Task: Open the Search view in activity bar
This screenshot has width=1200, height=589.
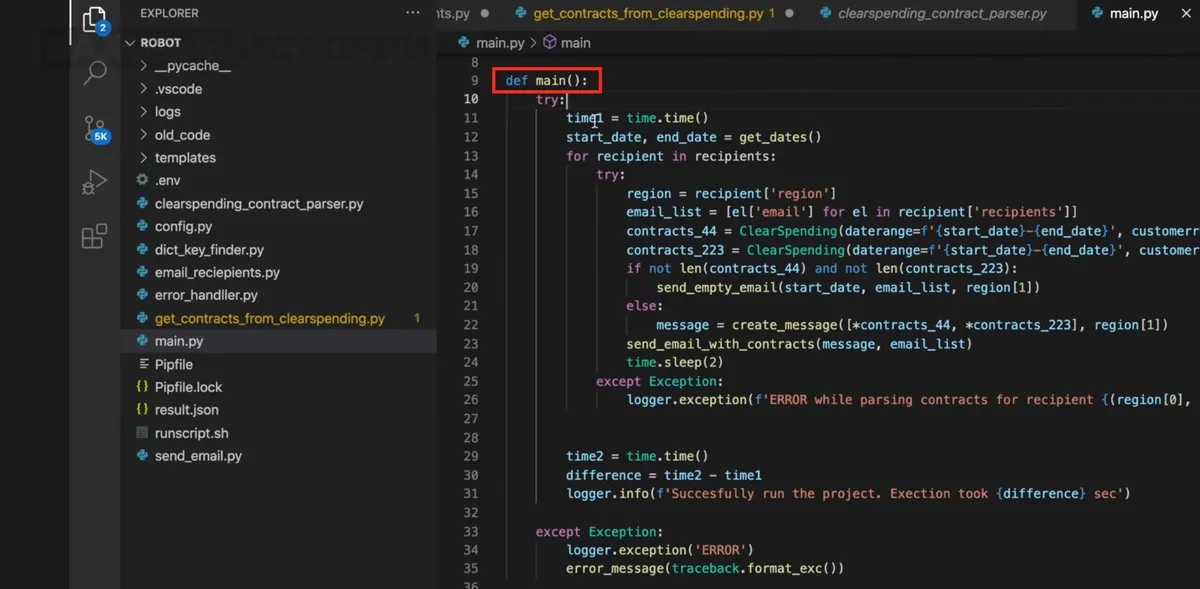Action: pos(95,73)
